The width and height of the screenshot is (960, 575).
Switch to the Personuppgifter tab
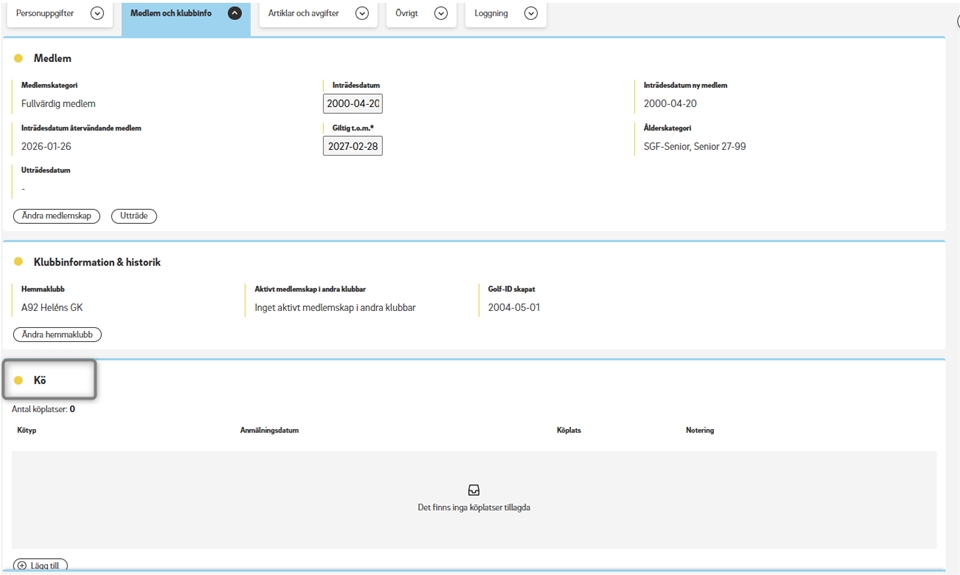[44, 13]
